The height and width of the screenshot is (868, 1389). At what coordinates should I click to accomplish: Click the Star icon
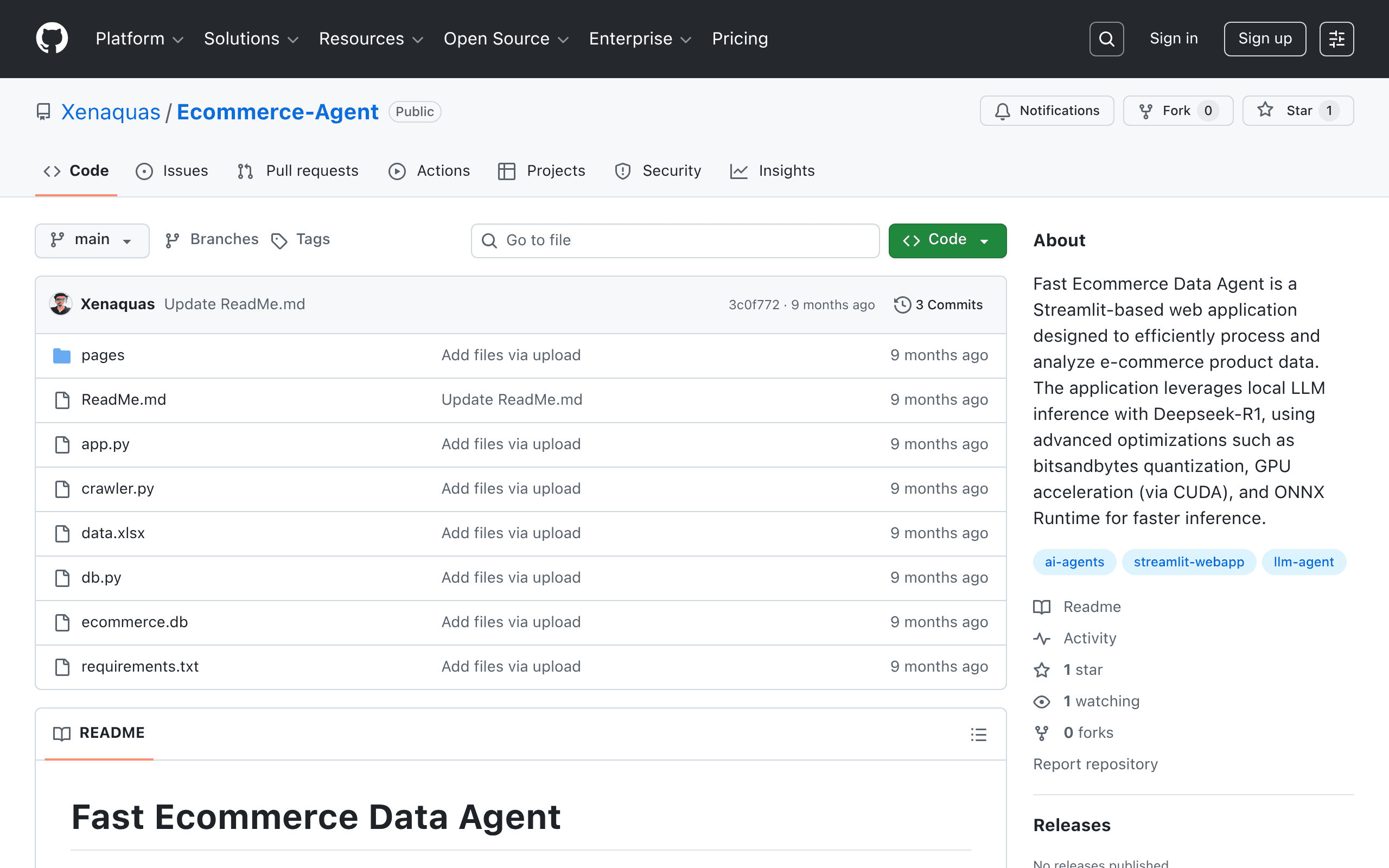click(x=1265, y=110)
